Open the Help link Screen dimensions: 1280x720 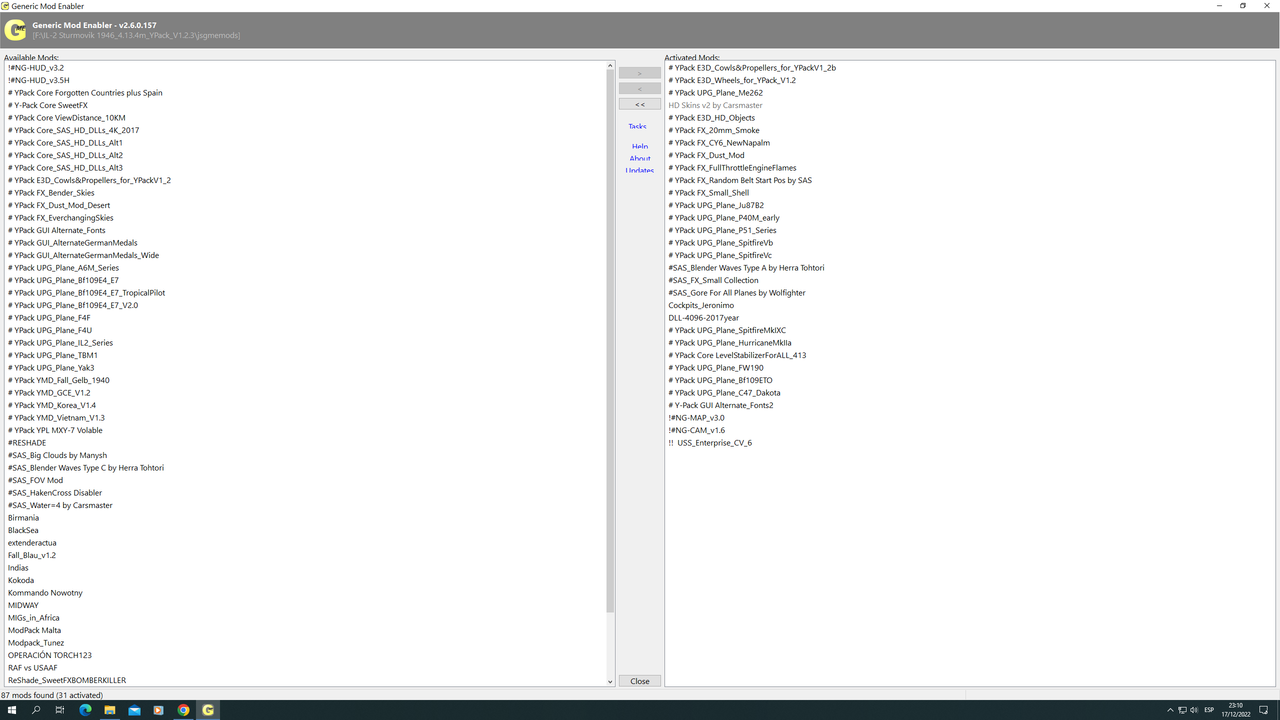(x=640, y=147)
